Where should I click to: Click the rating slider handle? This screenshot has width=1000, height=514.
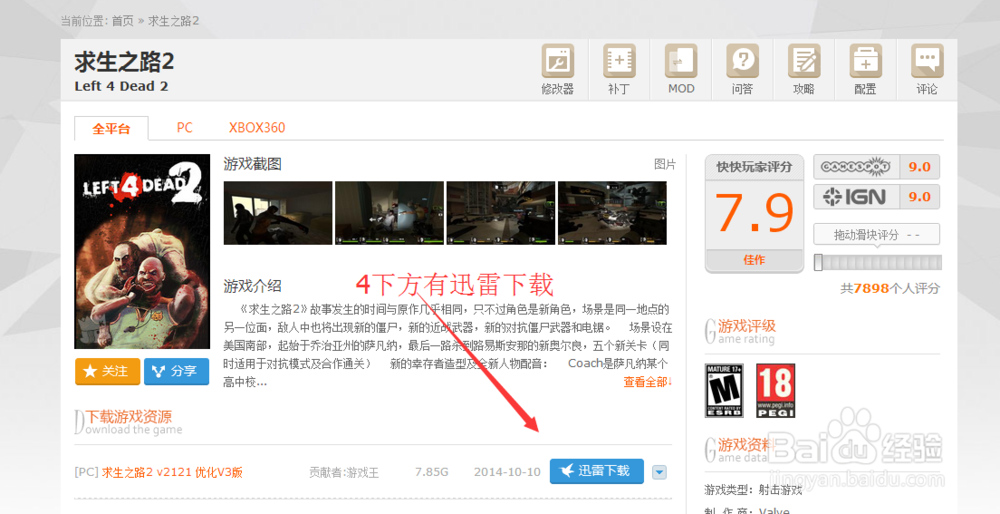point(818,262)
